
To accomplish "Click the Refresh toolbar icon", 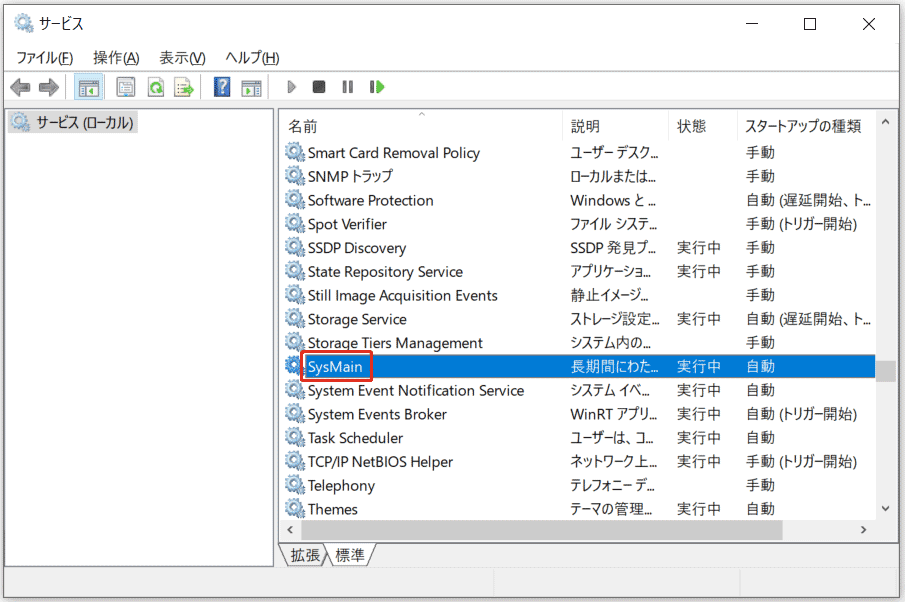I will click(156, 88).
